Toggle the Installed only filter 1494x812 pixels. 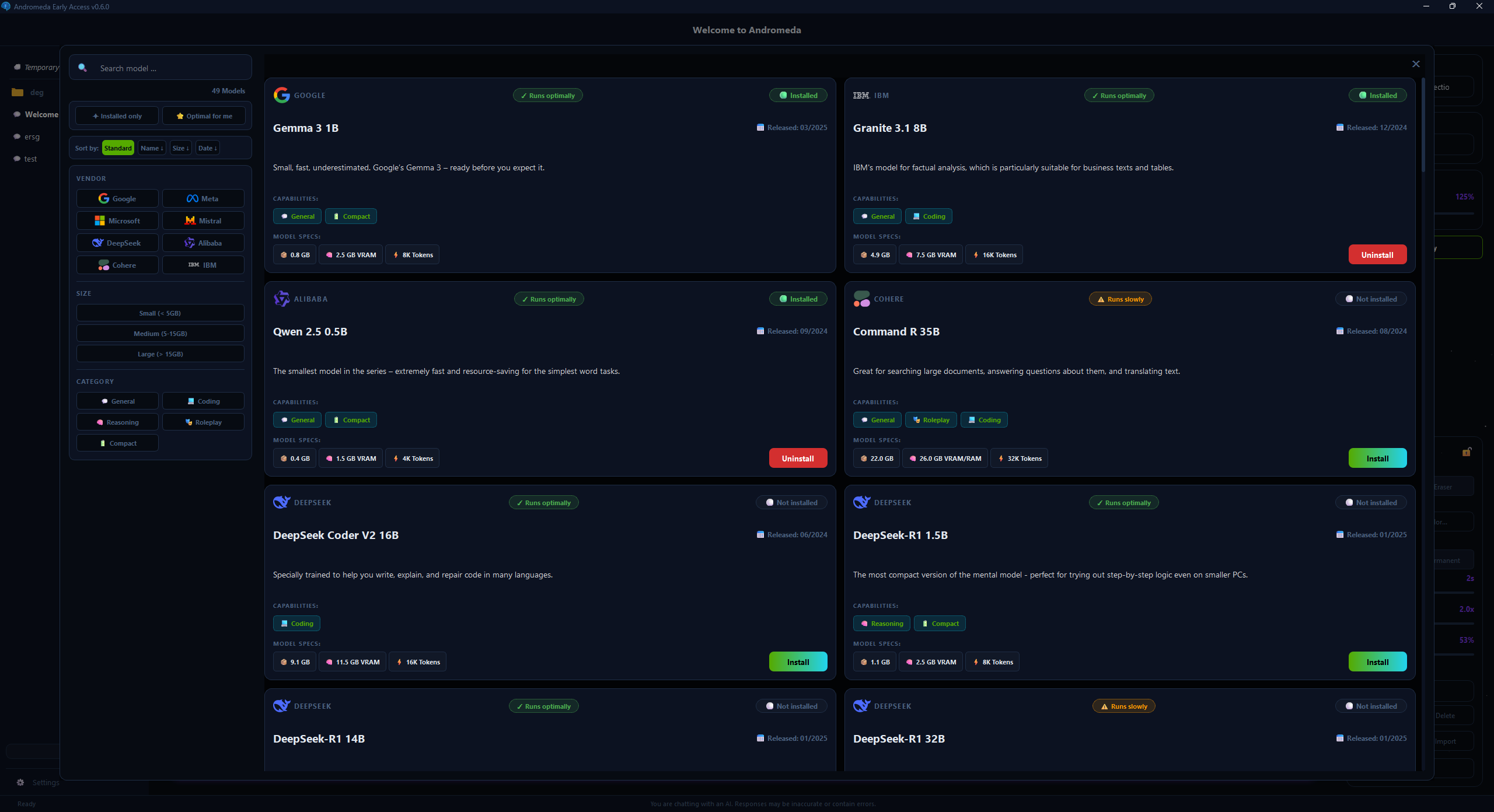[x=117, y=116]
